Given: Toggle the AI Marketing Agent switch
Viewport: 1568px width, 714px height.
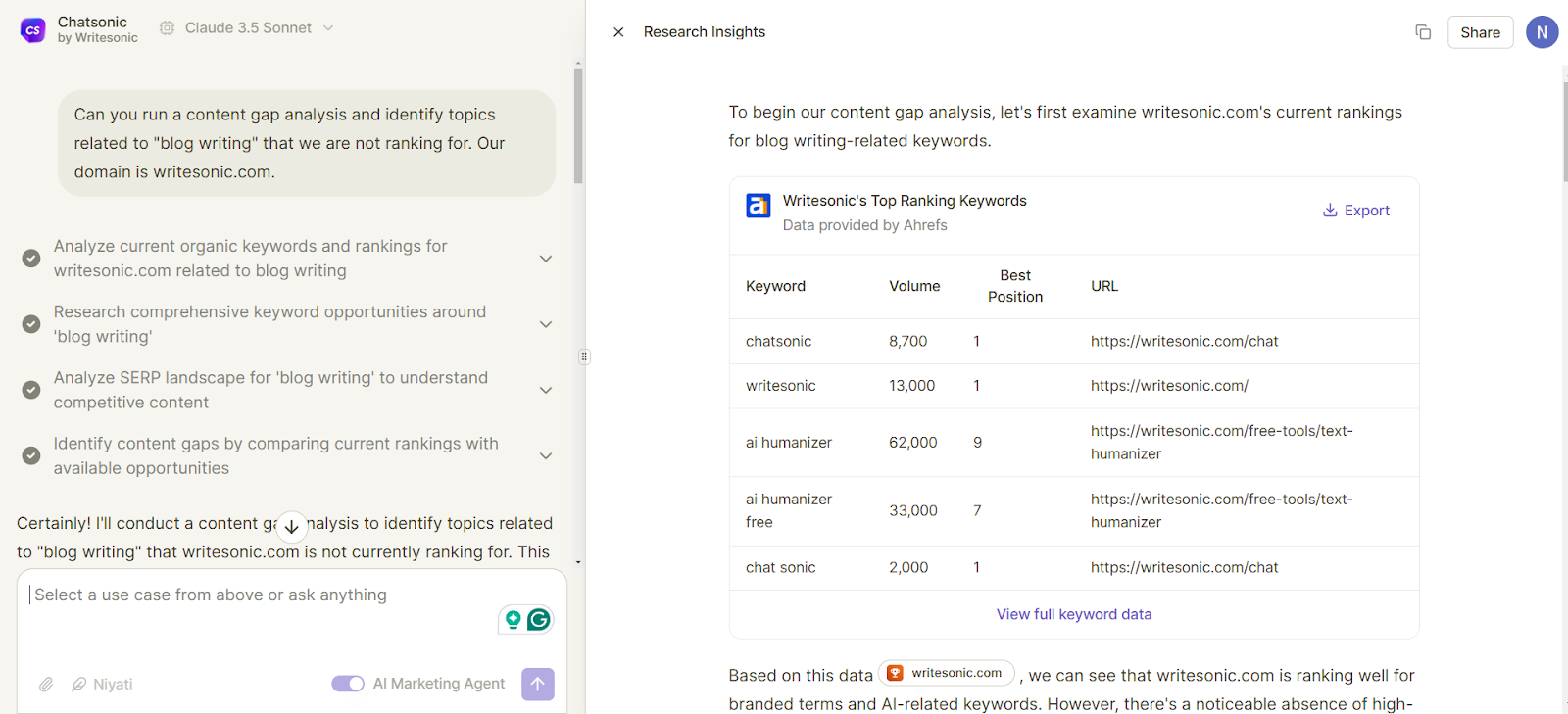Looking at the screenshot, I should point(347,684).
